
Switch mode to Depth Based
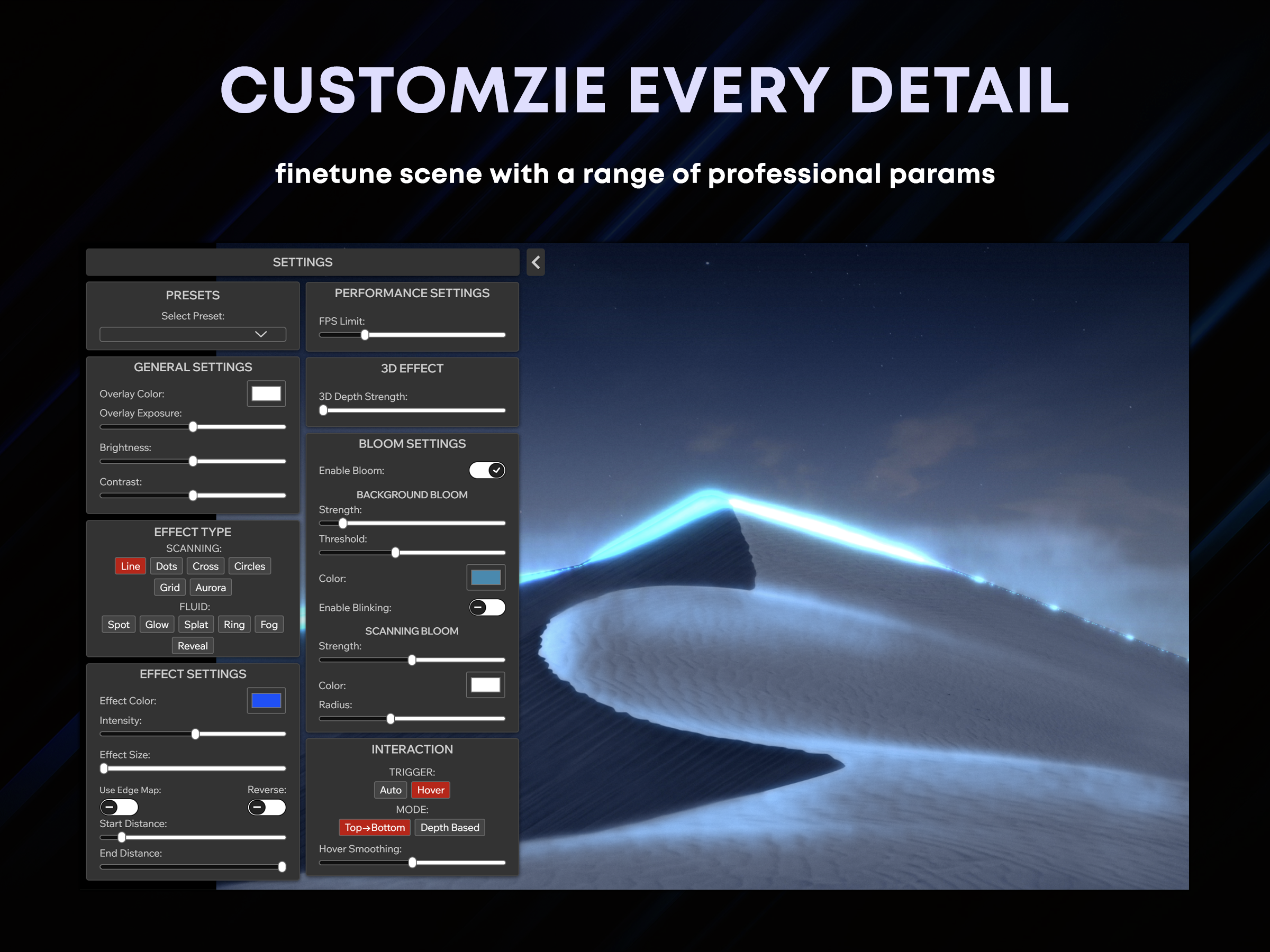point(450,827)
